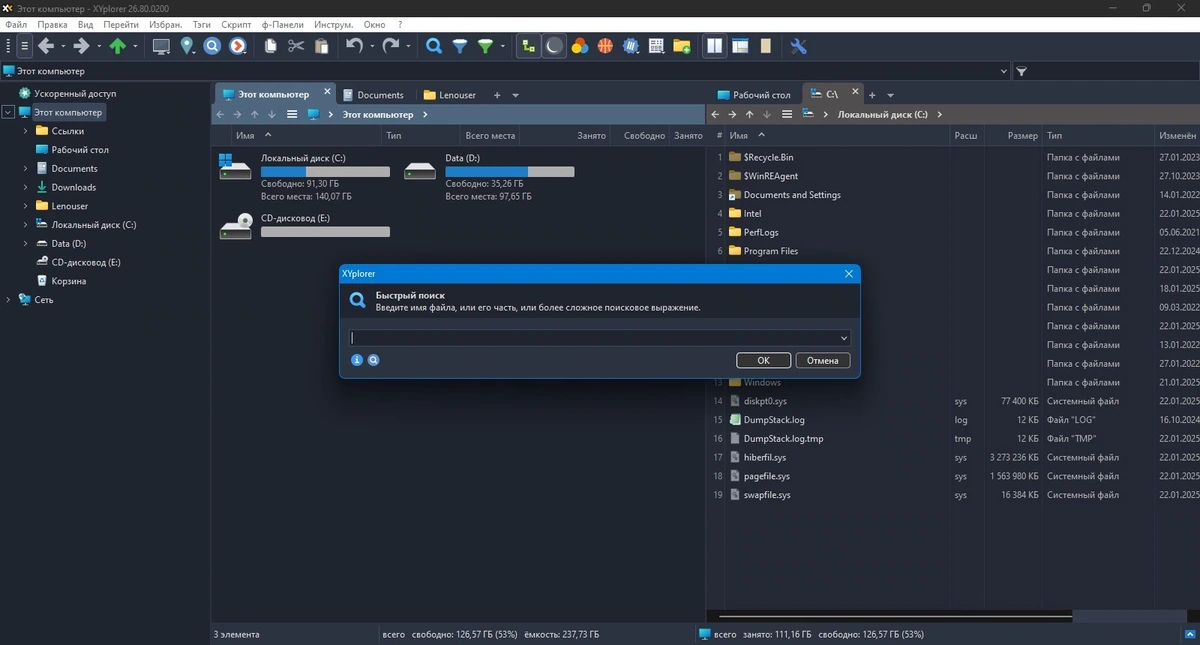Go forward using the toolbar Forward arrow
This screenshot has height=645, width=1200.
tap(82, 46)
